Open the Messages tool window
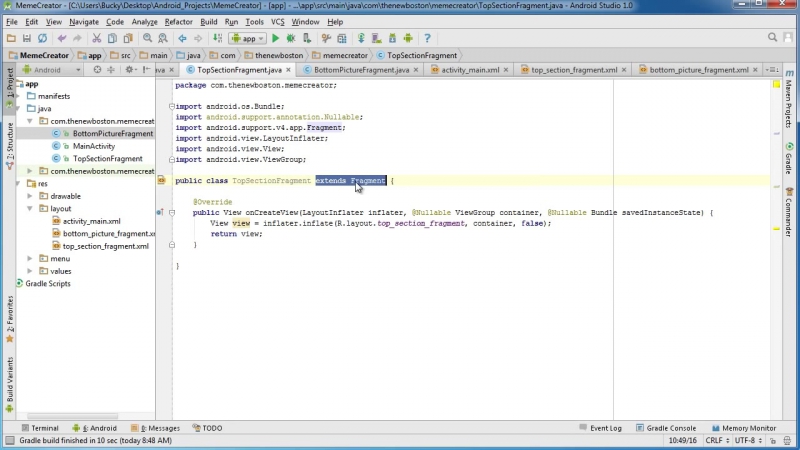 [156, 428]
